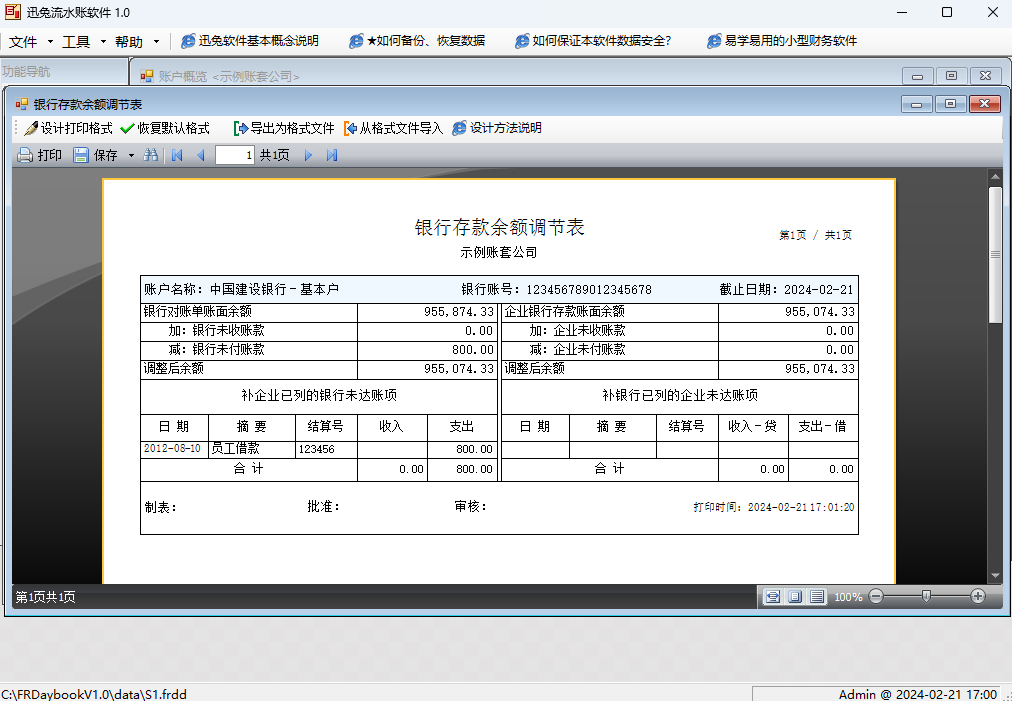Image resolution: width=1012 pixels, height=701 pixels.
Task: Click the bank statement balance 955,874.33
Action: pos(459,312)
